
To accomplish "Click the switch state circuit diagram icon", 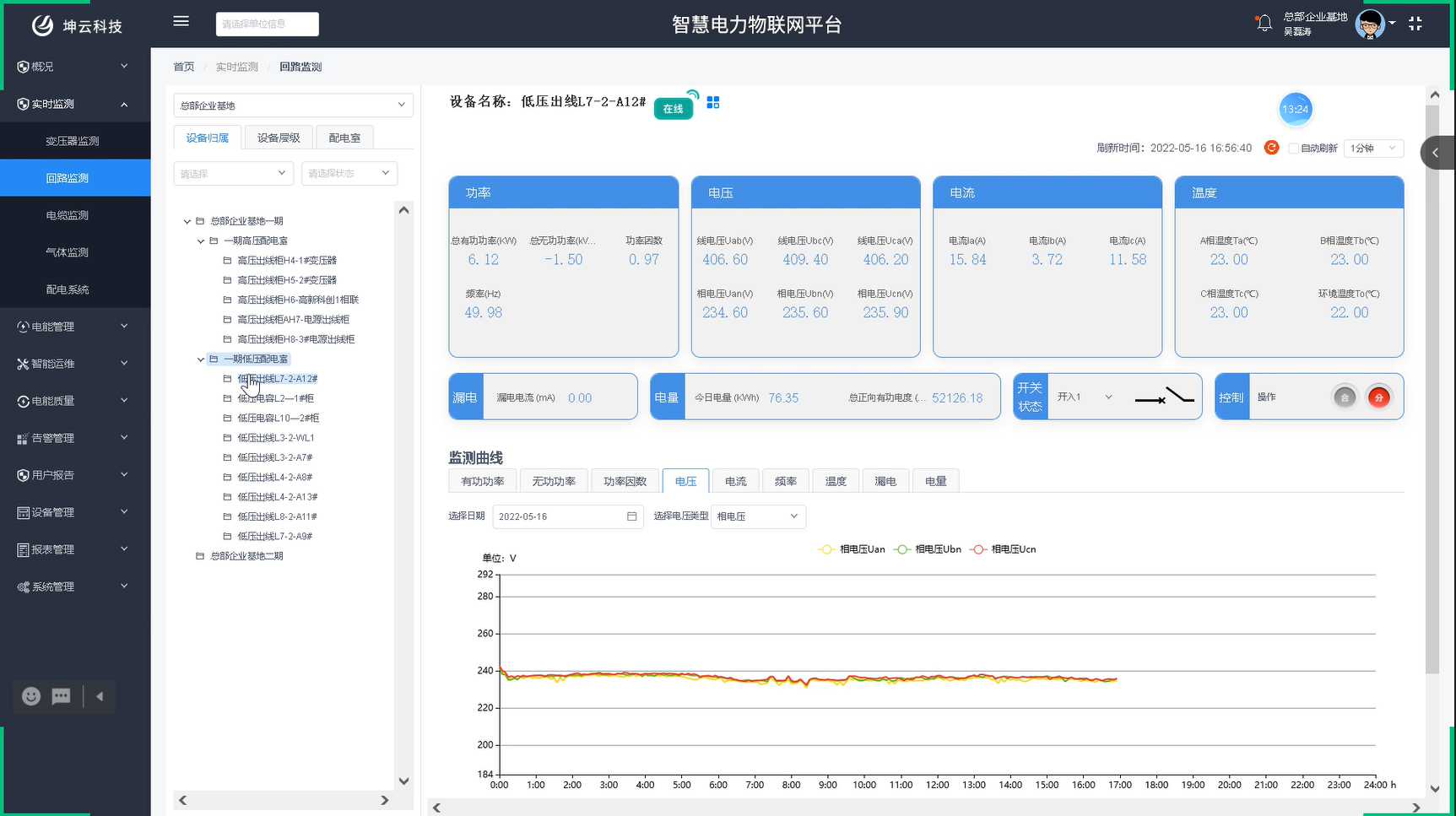I will [x=1164, y=396].
